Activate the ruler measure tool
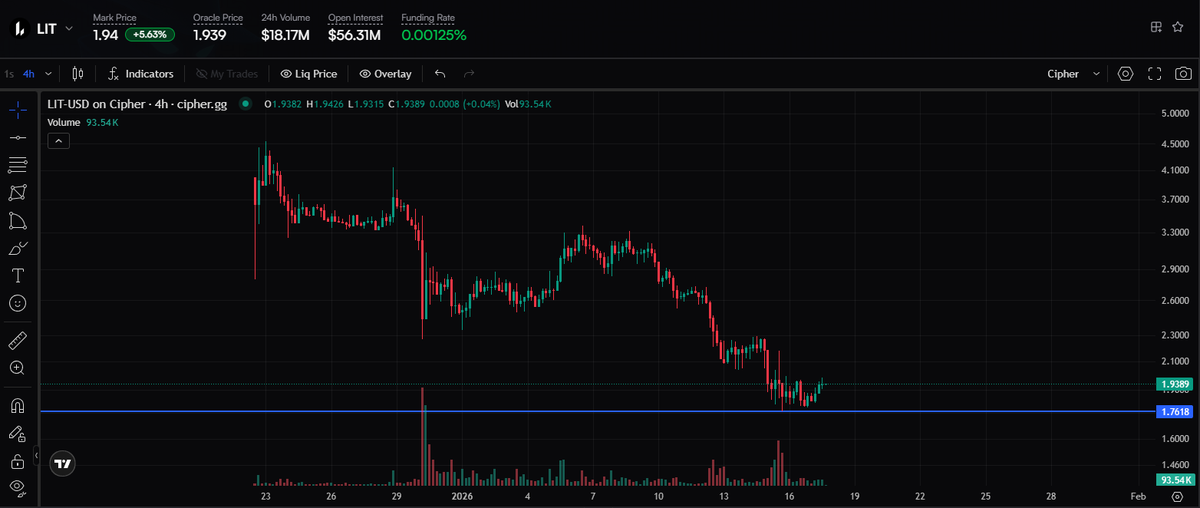1200x508 pixels. (17, 340)
